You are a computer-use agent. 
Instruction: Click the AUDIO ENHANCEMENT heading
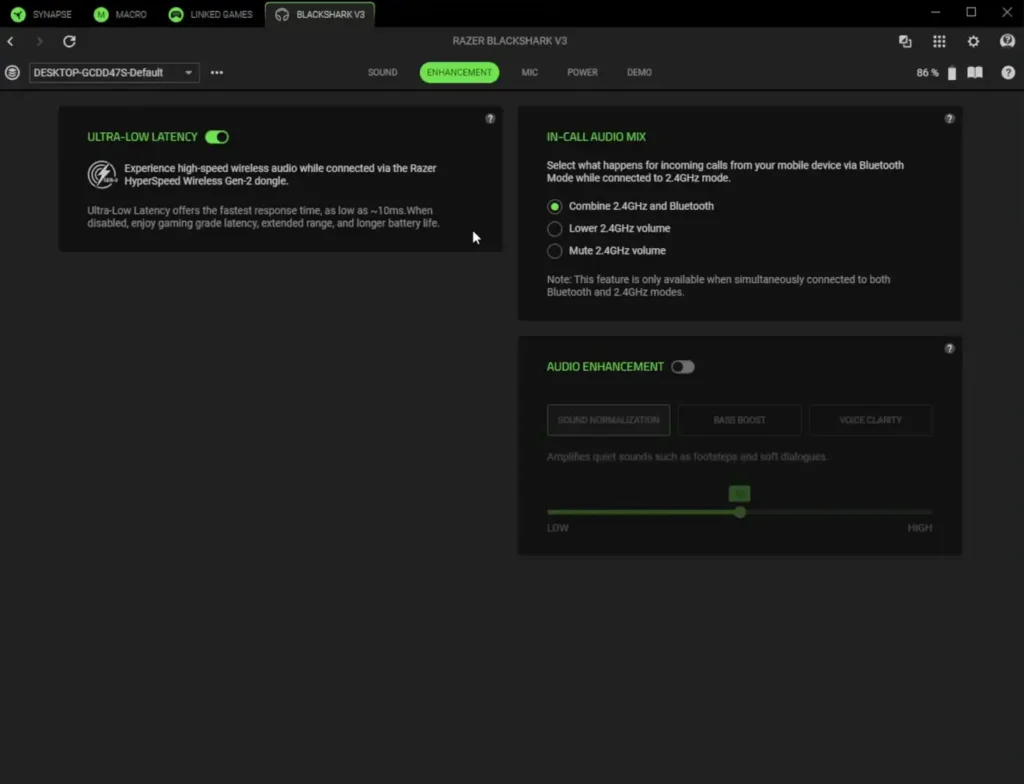pos(605,367)
